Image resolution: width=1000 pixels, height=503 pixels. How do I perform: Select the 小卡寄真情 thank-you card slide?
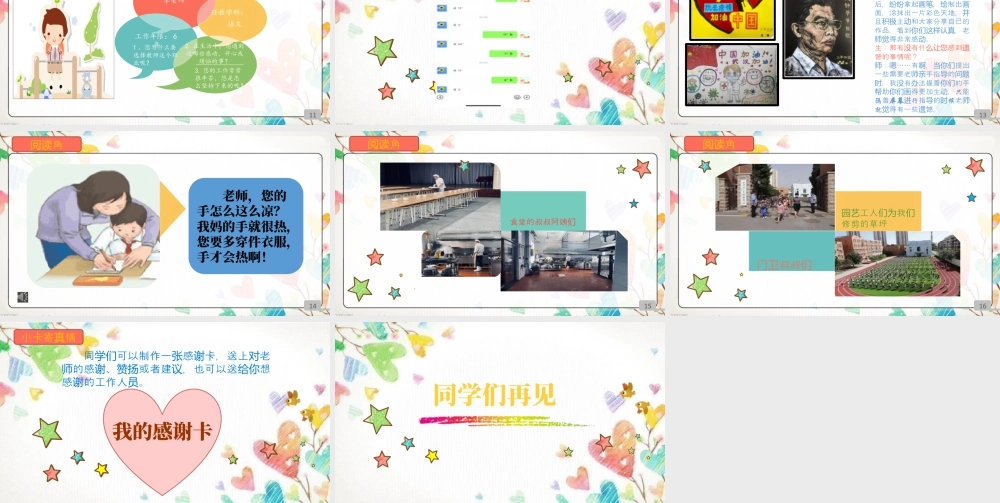(x=165, y=412)
